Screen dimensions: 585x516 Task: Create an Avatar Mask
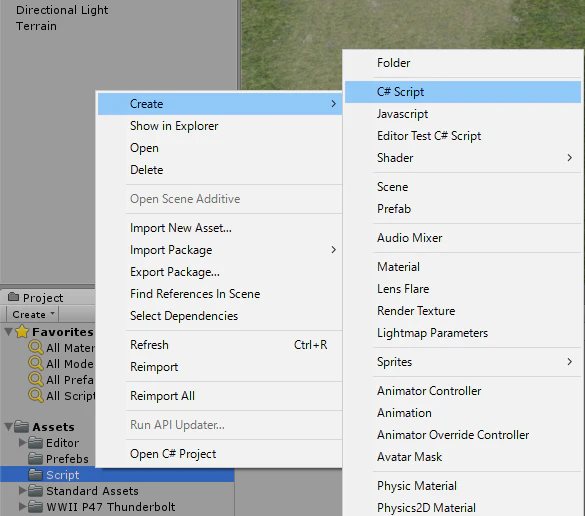(x=463, y=457)
